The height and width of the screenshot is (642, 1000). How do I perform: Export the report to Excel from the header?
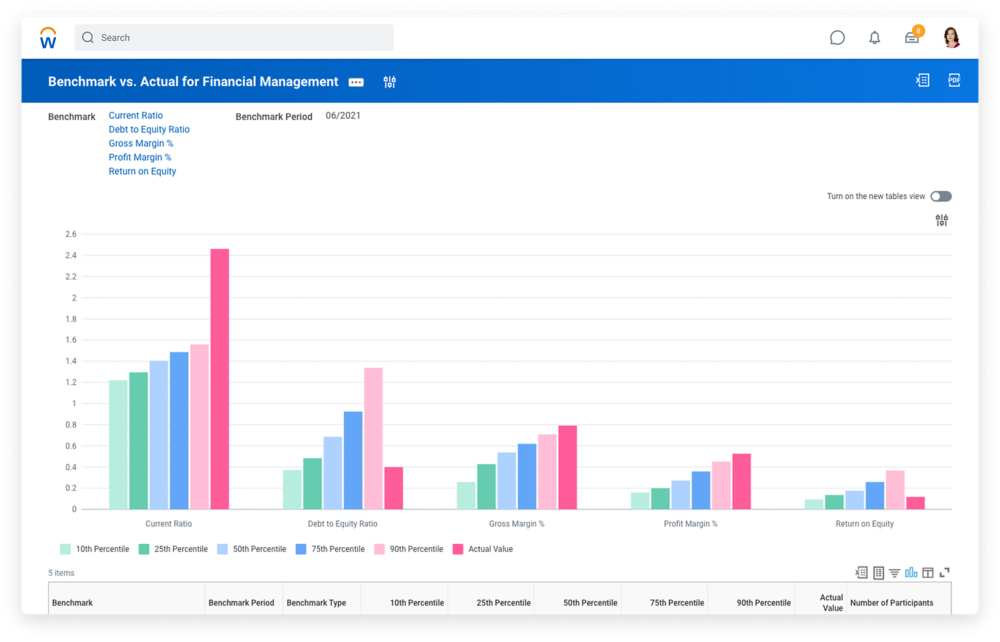(x=921, y=80)
